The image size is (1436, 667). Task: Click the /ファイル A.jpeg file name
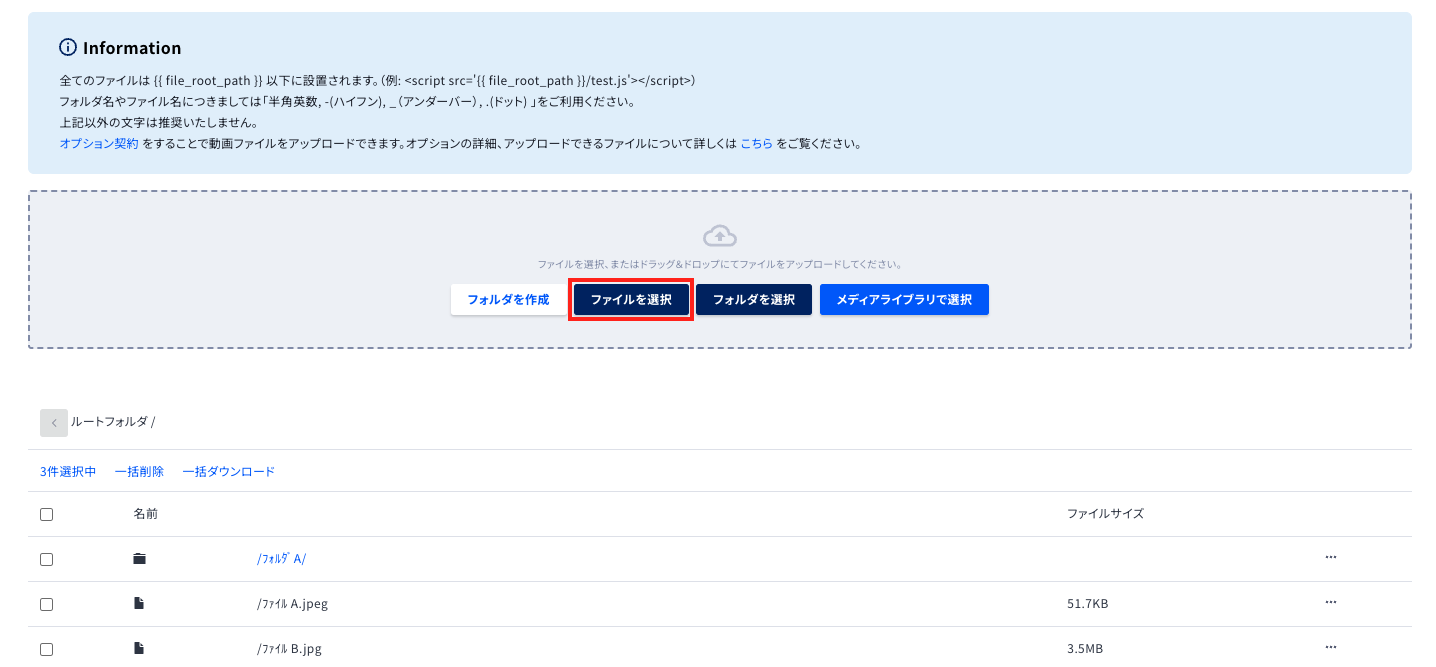pyautogui.click(x=292, y=604)
